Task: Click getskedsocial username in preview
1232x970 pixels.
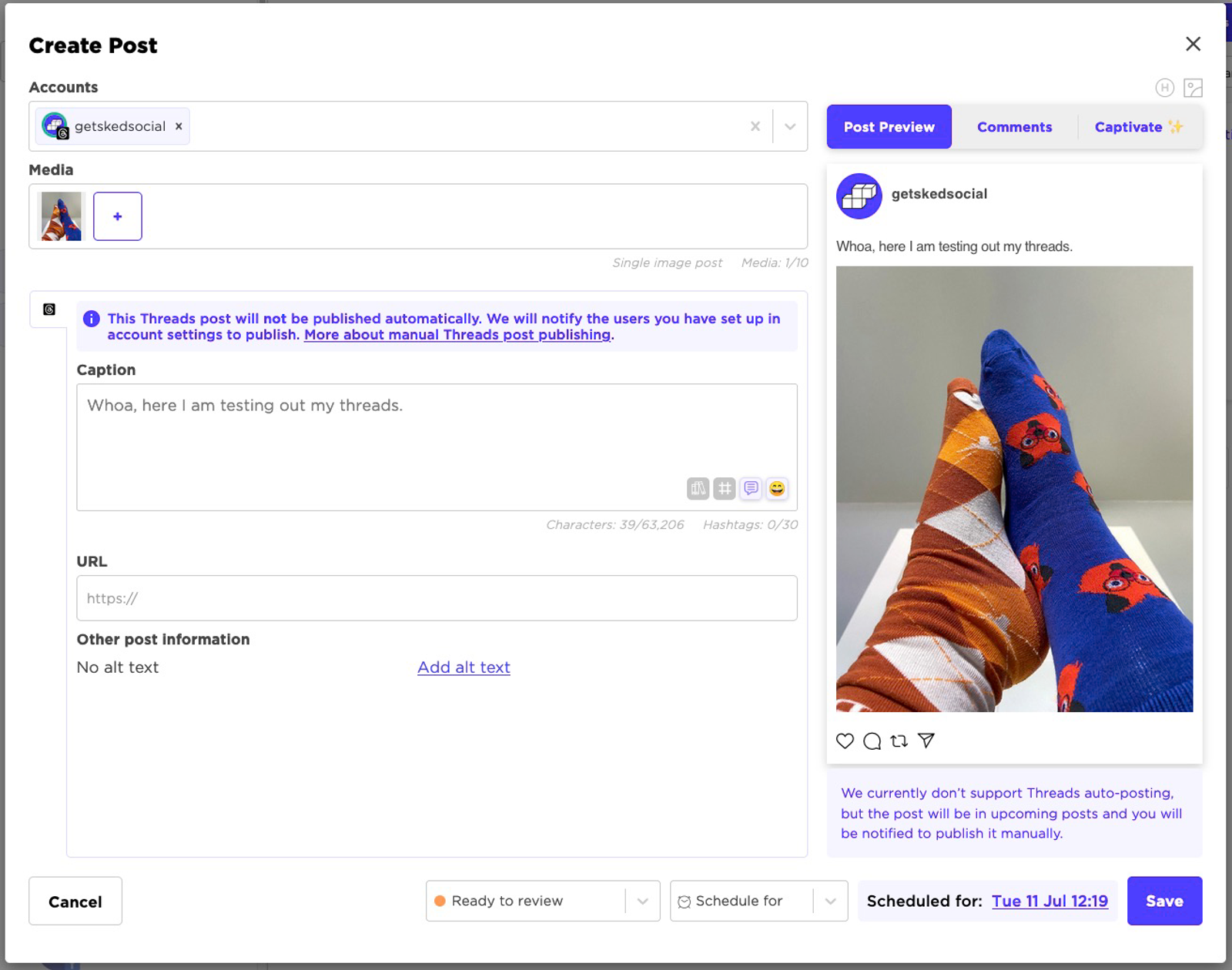Action: 939,194
